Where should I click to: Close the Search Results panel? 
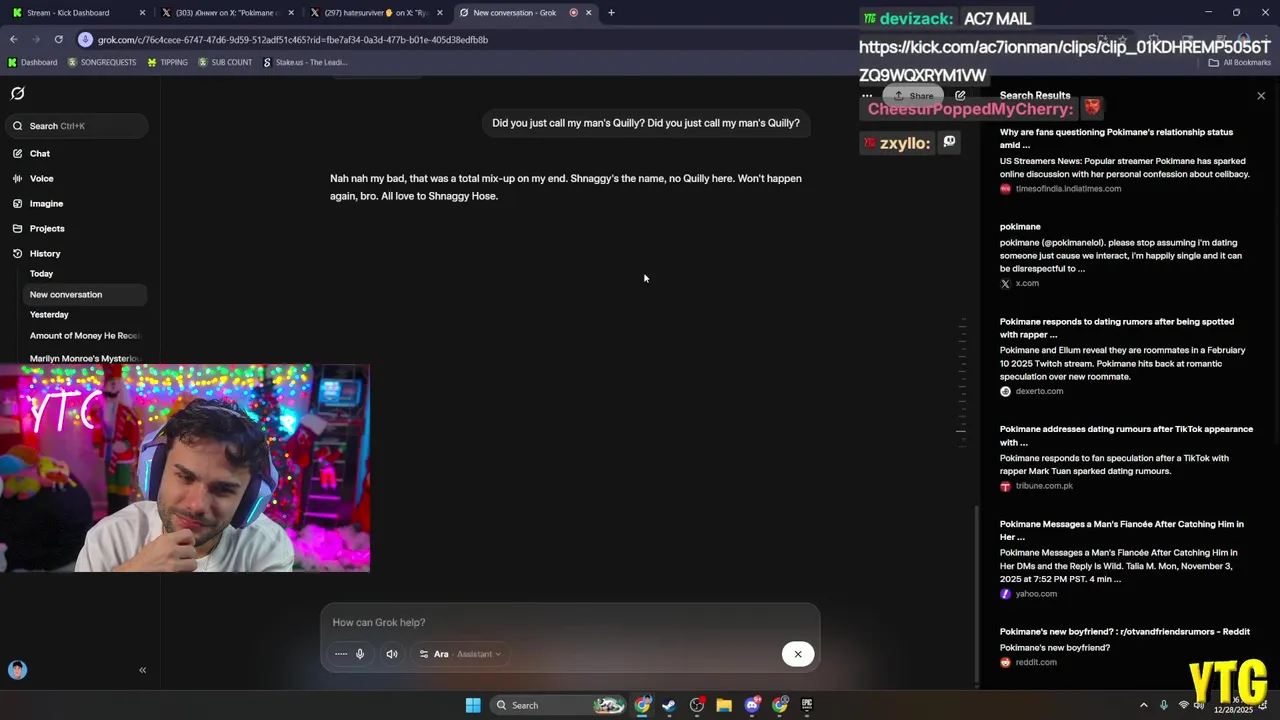pyautogui.click(x=1261, y=96)
